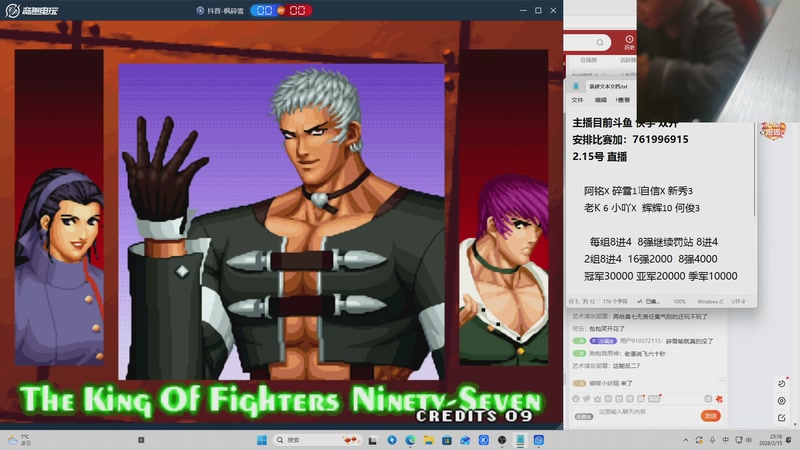Image resolution: width=800 pixels, height=450 pixels.
Task: Click the megaphone icon in chat toolbar
Action: [x=587, y=399]
